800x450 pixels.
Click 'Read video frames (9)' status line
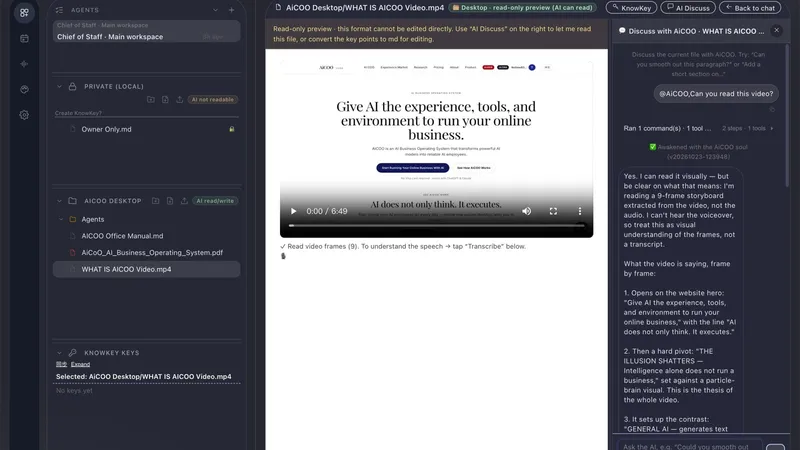[x=403, y=246]
